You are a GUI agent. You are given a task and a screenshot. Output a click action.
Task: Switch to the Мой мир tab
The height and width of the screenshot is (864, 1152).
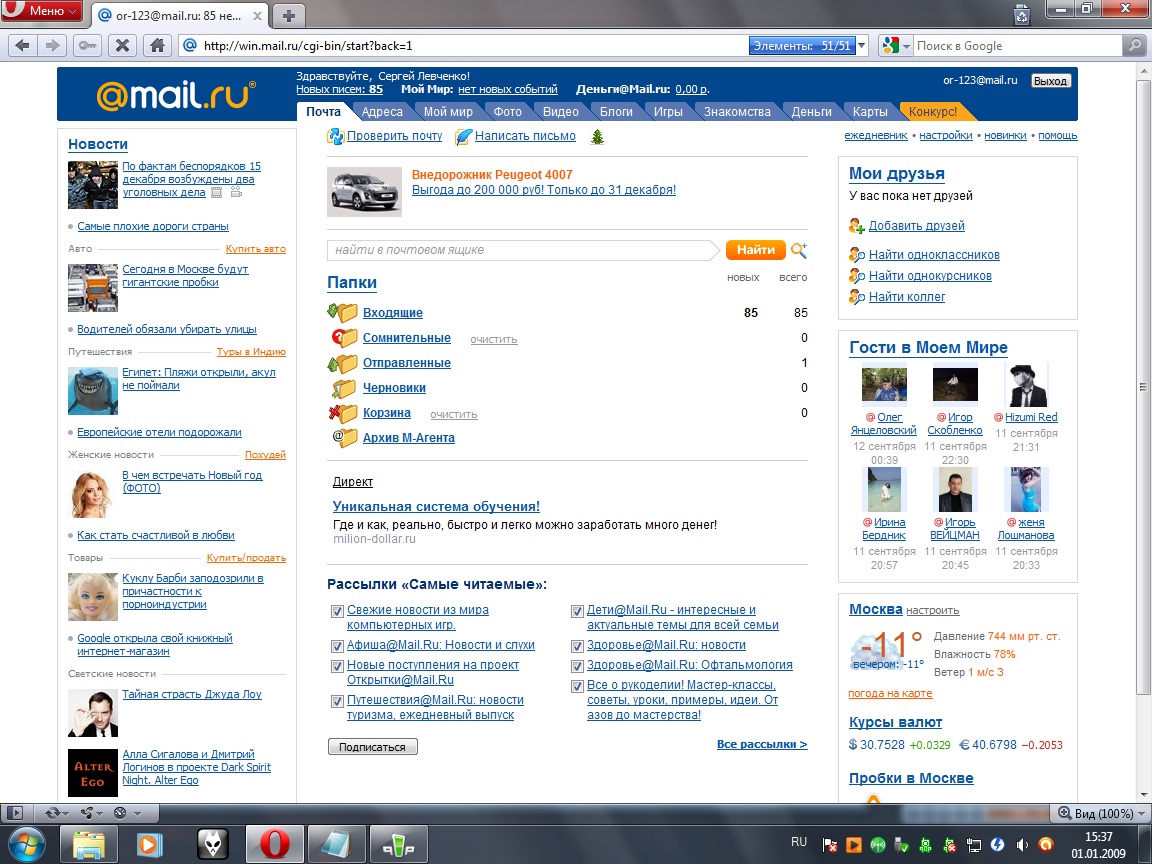[448, 112]
